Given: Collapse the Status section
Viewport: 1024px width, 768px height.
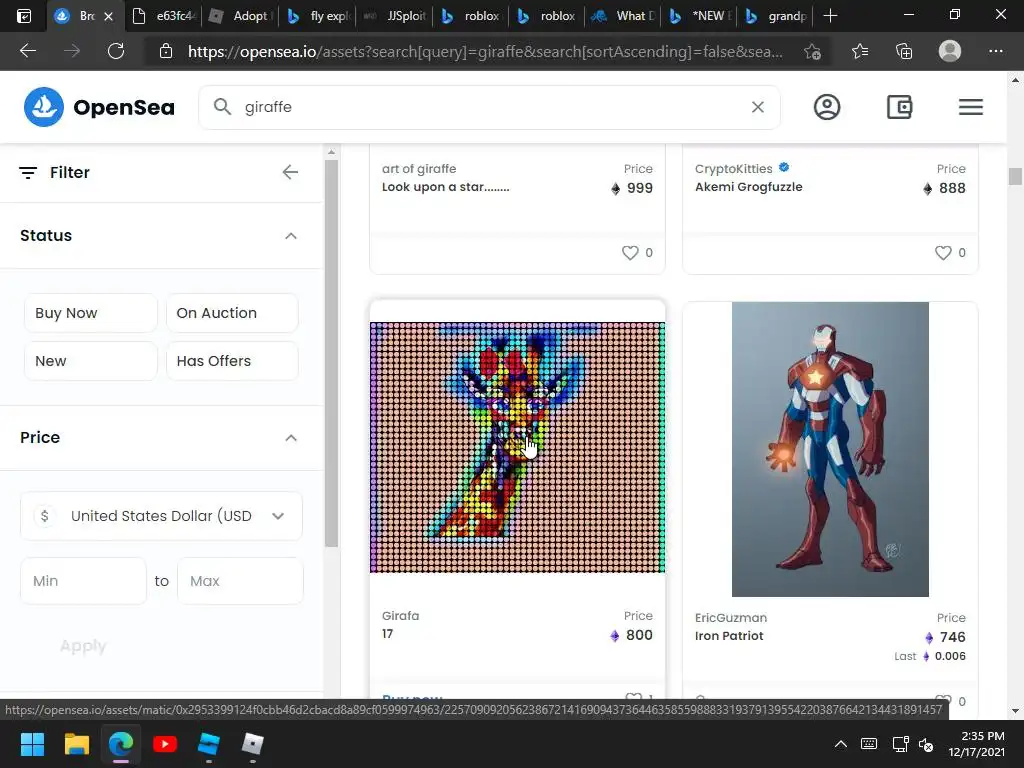Looking at the screenshot, I should click(x=291, y=236).
